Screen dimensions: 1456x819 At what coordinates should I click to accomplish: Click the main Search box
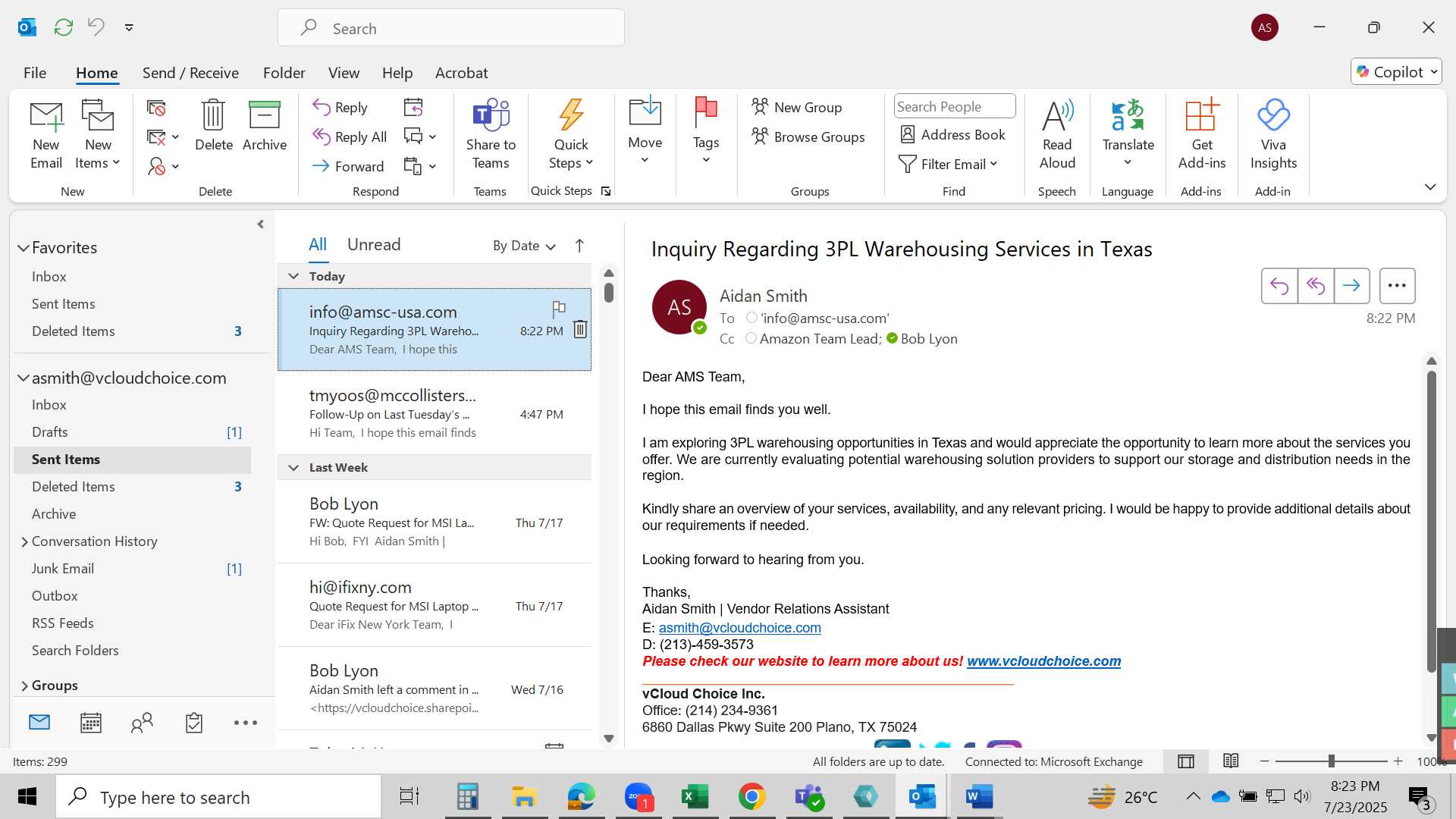pos(451,28)
